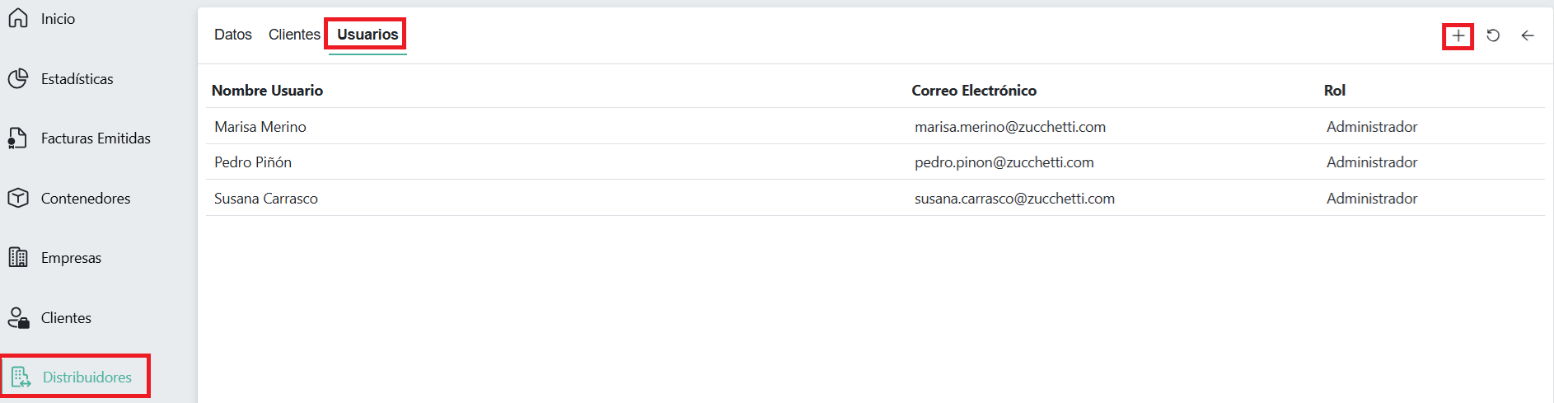Open the Estadísticas pie chart icon
This screenshot has height=403, width=1554.
pos(17,79)
